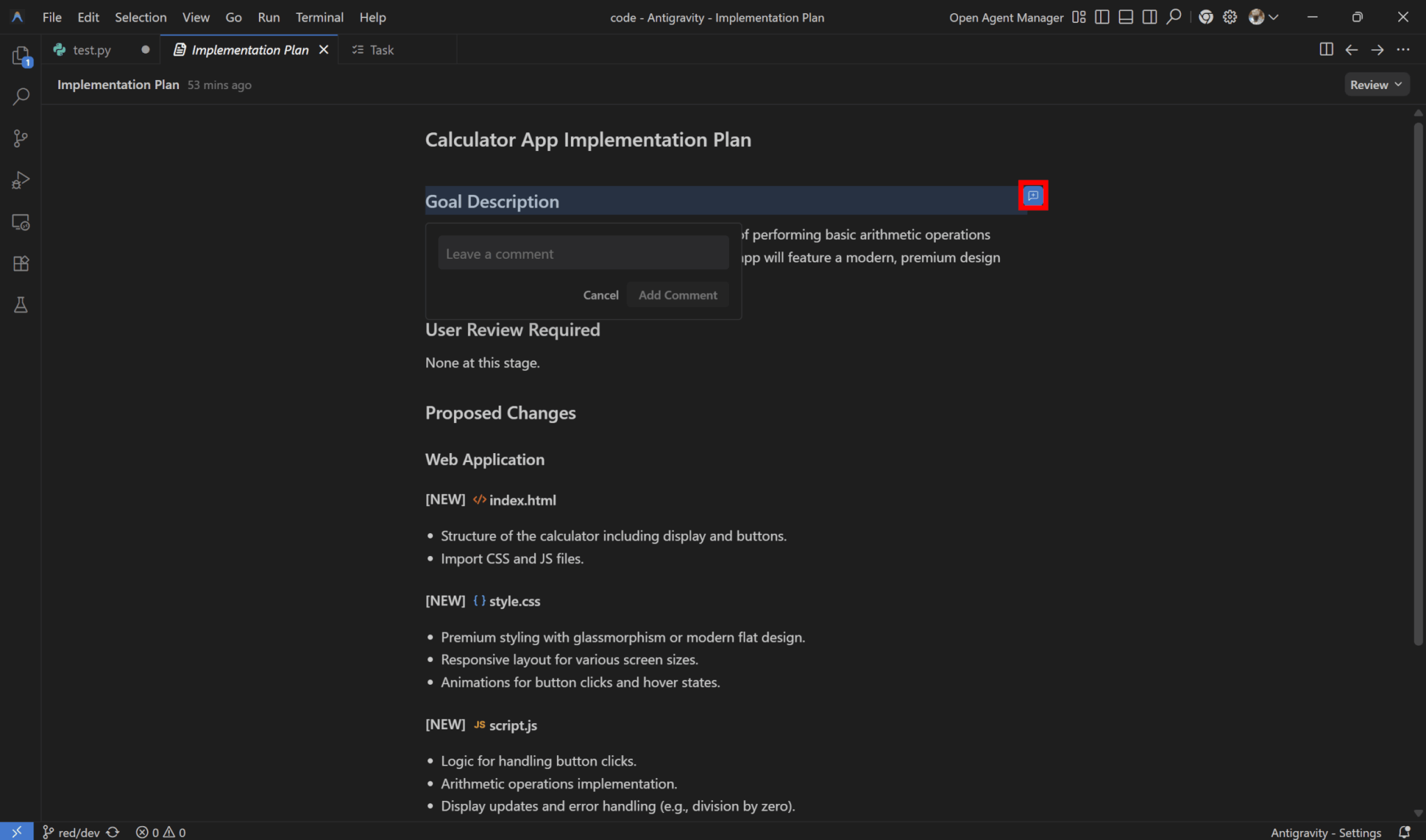The width and height of the screenshot is (1426, 840).
Task: Open Remote Explorer sidebar icon
Action: pyautogui.click(x=21, y=223)
